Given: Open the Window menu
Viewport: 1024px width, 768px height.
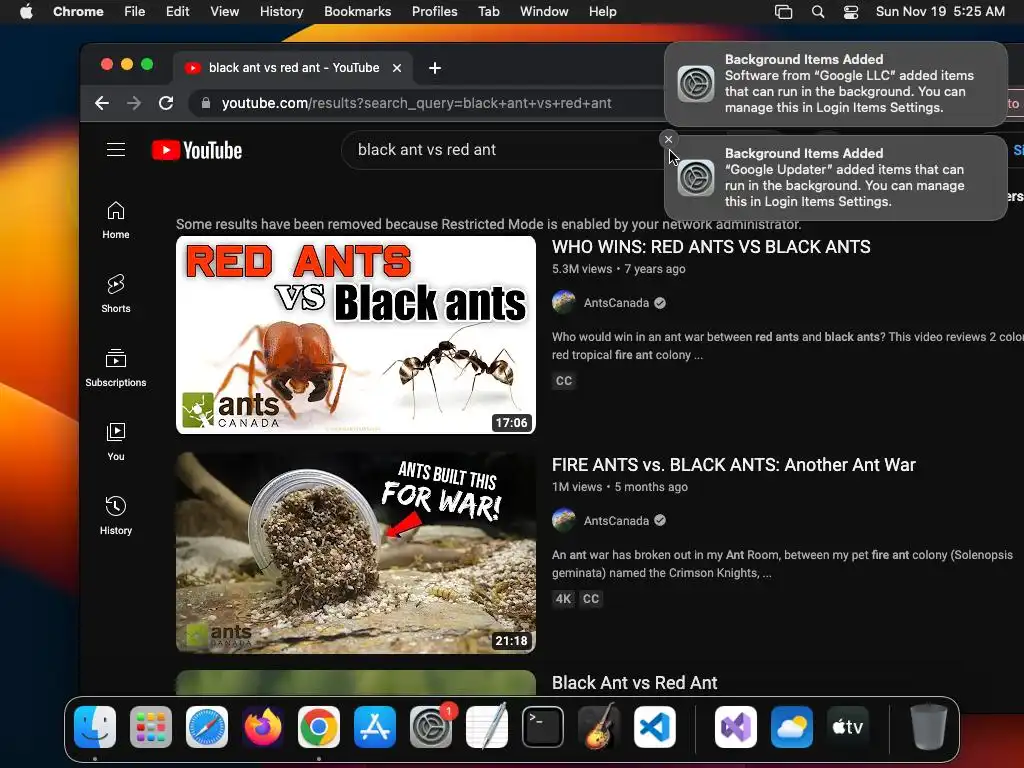Looking at the screenshot, I should point(544,12).
